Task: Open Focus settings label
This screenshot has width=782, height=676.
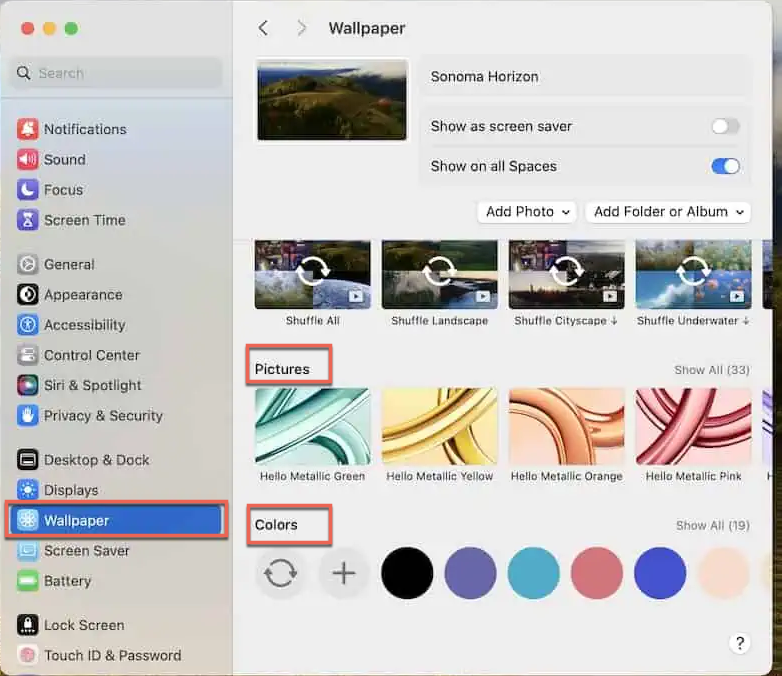Action: [63, 190]
